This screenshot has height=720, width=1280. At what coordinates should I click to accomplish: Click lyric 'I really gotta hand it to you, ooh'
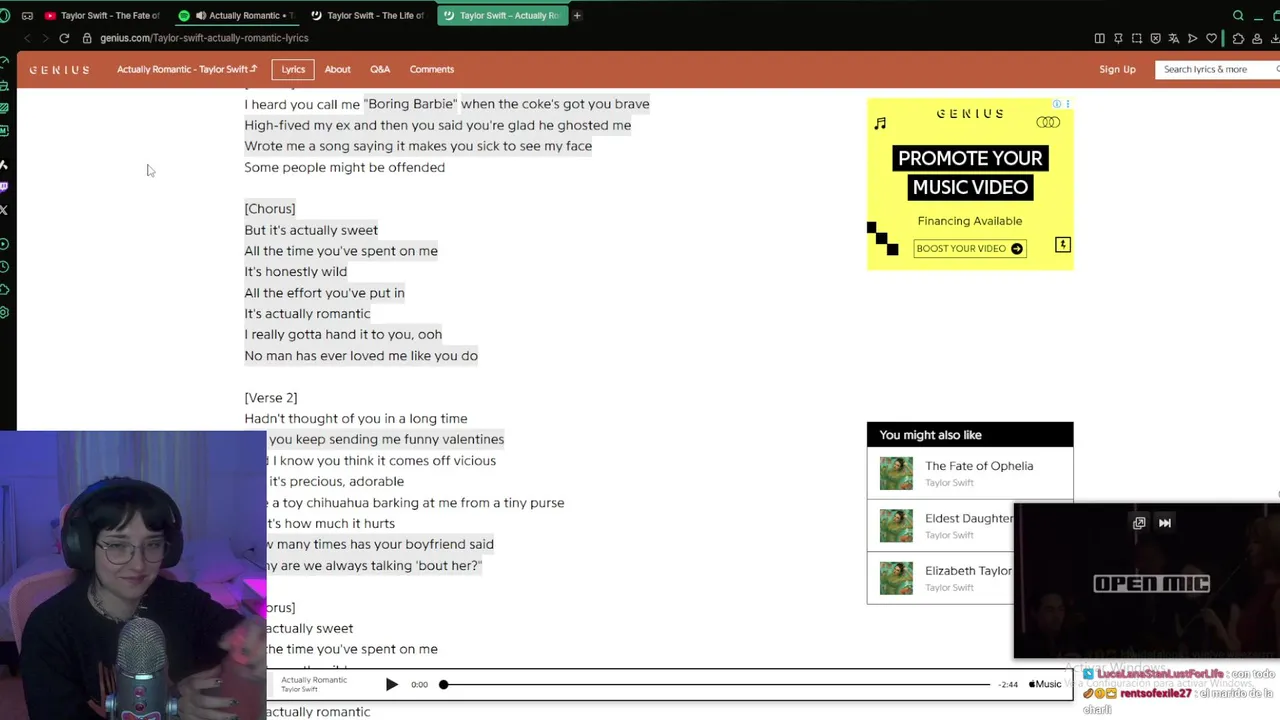click(343, 335)
